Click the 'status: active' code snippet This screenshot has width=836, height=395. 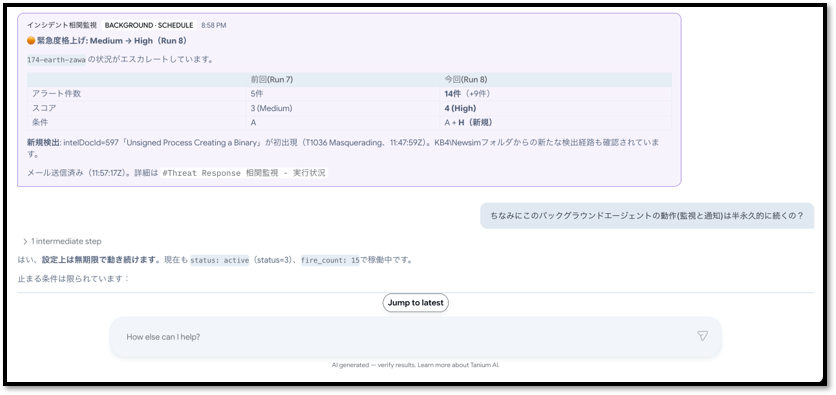coord(220,261)
